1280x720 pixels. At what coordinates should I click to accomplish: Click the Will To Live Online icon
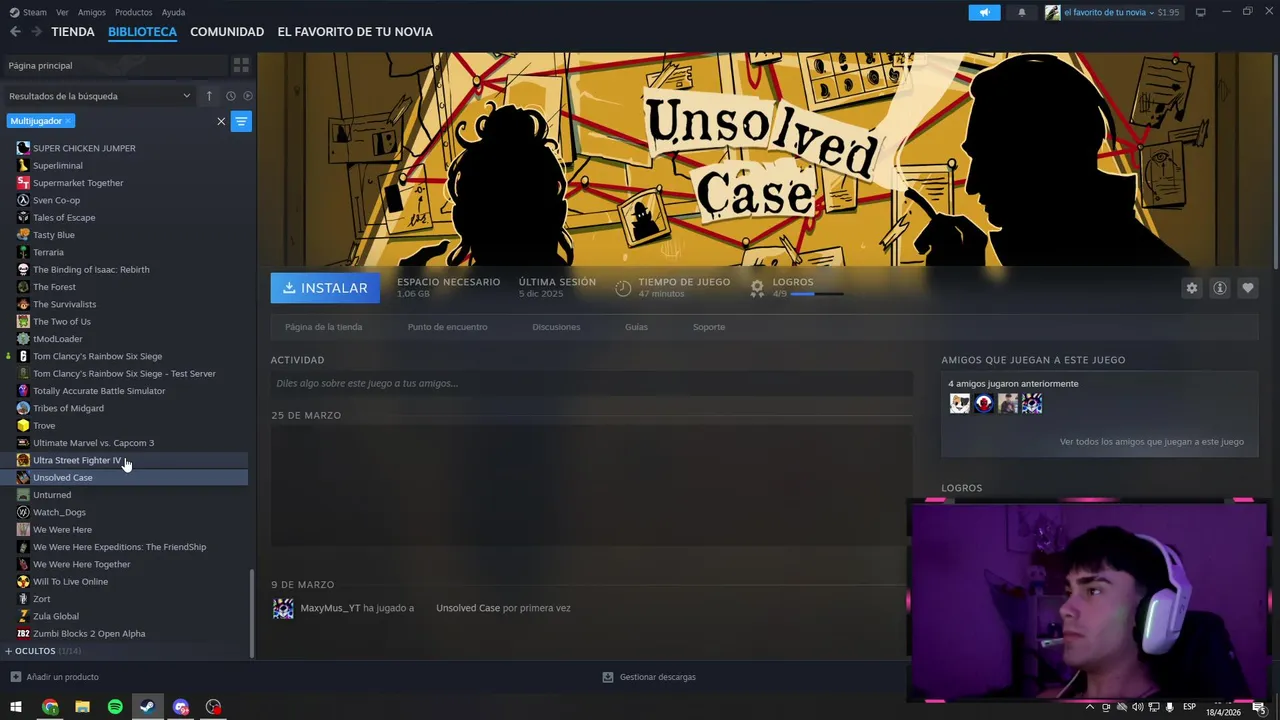tap(23, 581)
